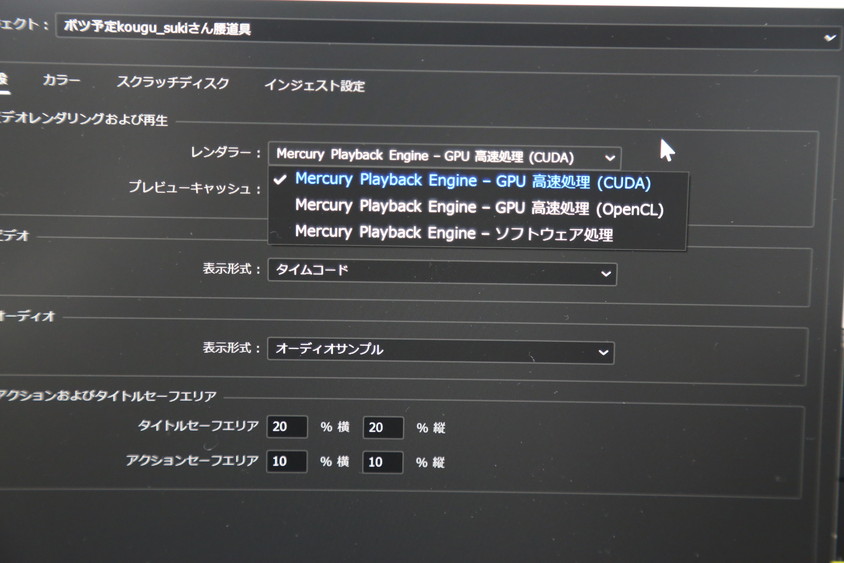Screen dimensions: 844x563
Task: Click the タイトルセーフエリア vertical percent field
Action: pos(383,428)
